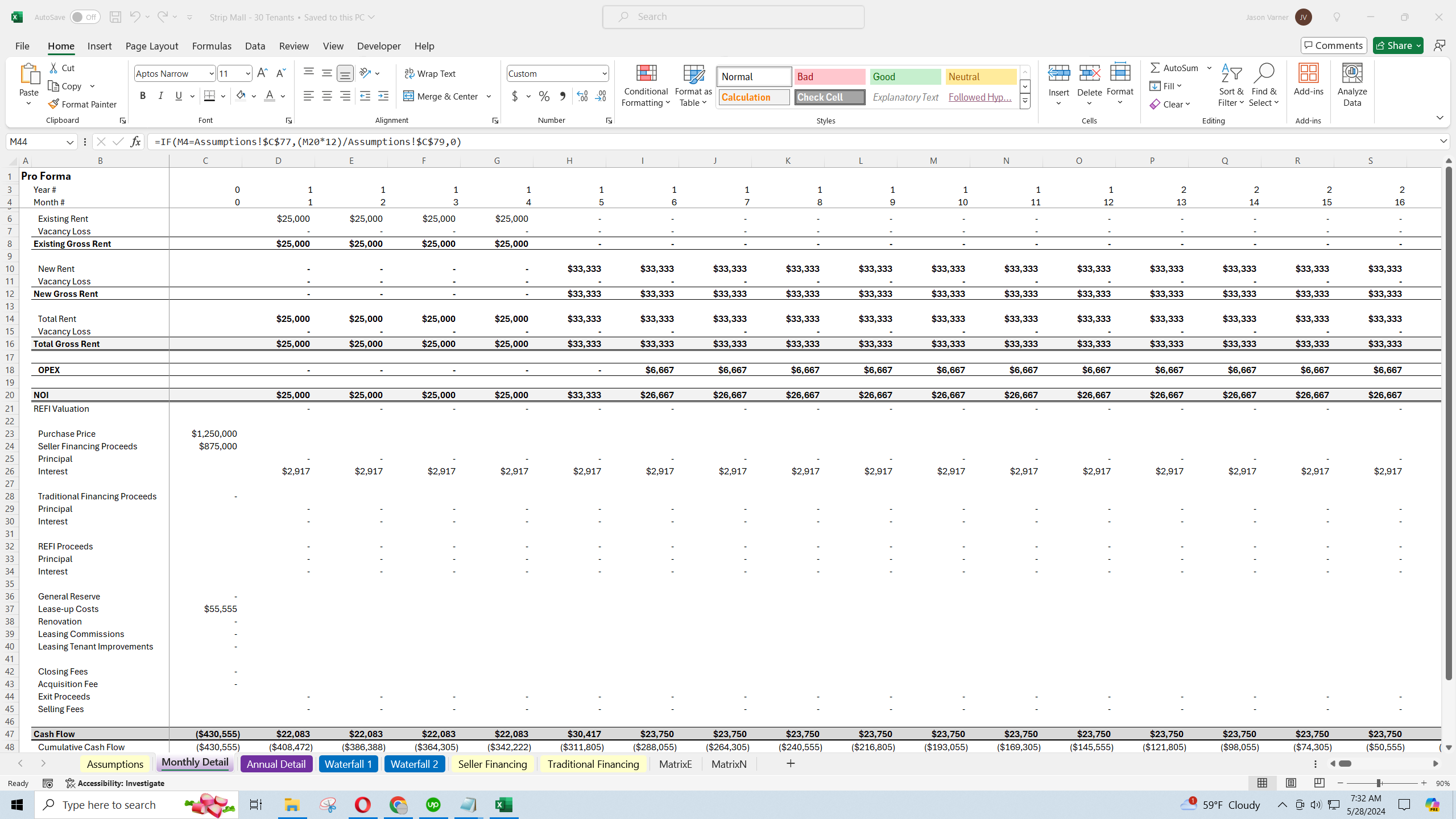1456x819 pixels.
Task: Decrease font size with the smaller A icon
Action: point(280,73)
